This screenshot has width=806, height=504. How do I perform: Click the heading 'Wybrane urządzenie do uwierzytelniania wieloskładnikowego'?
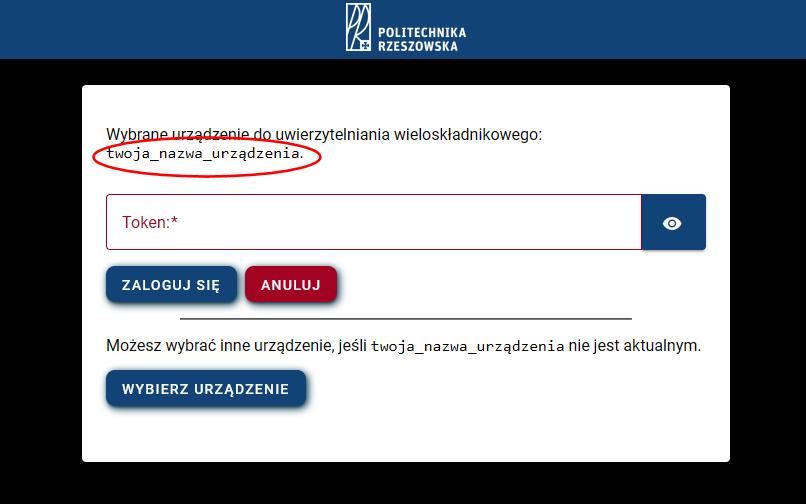coord(324,135)
